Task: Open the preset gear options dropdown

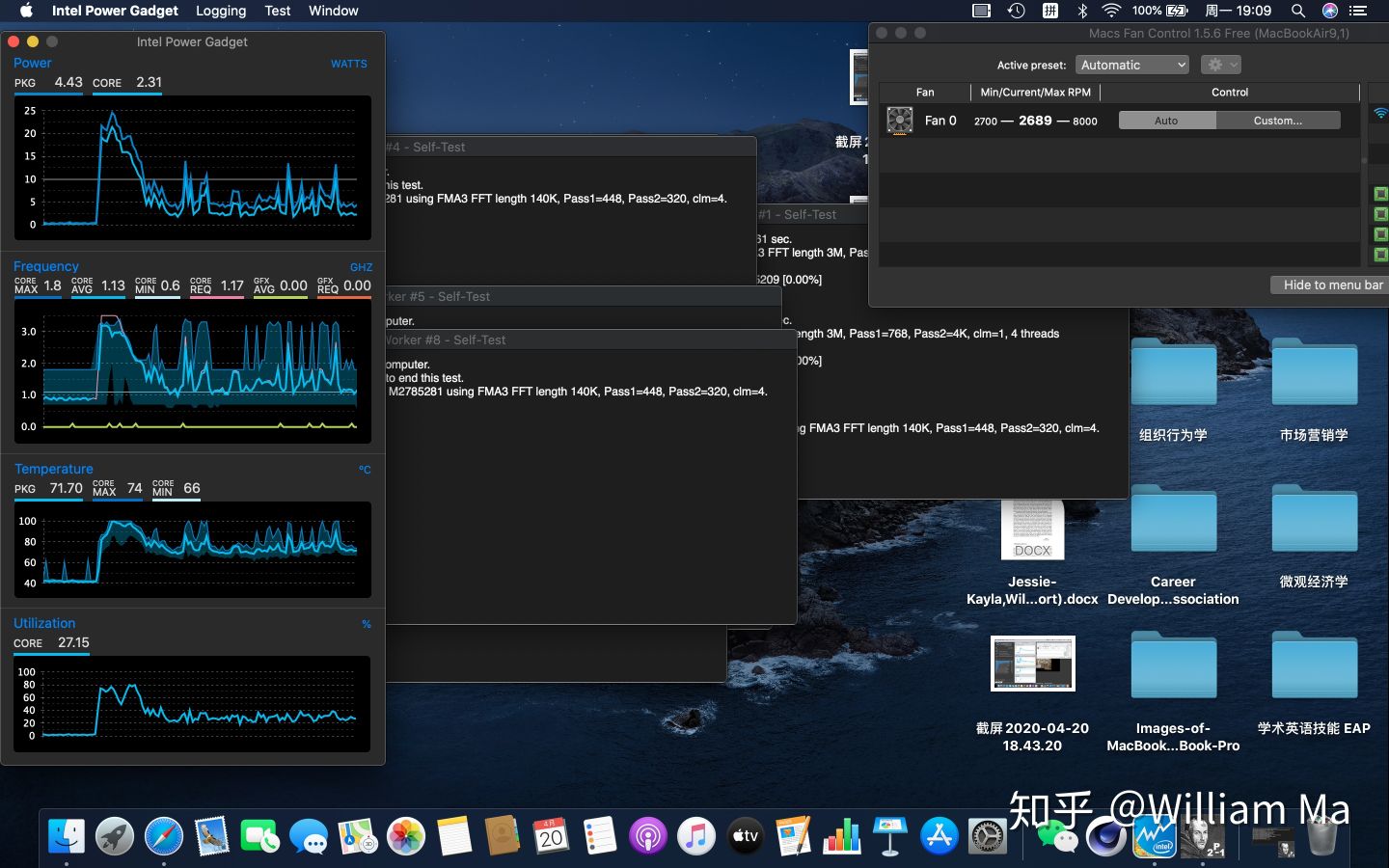Action: (1219, 64)
